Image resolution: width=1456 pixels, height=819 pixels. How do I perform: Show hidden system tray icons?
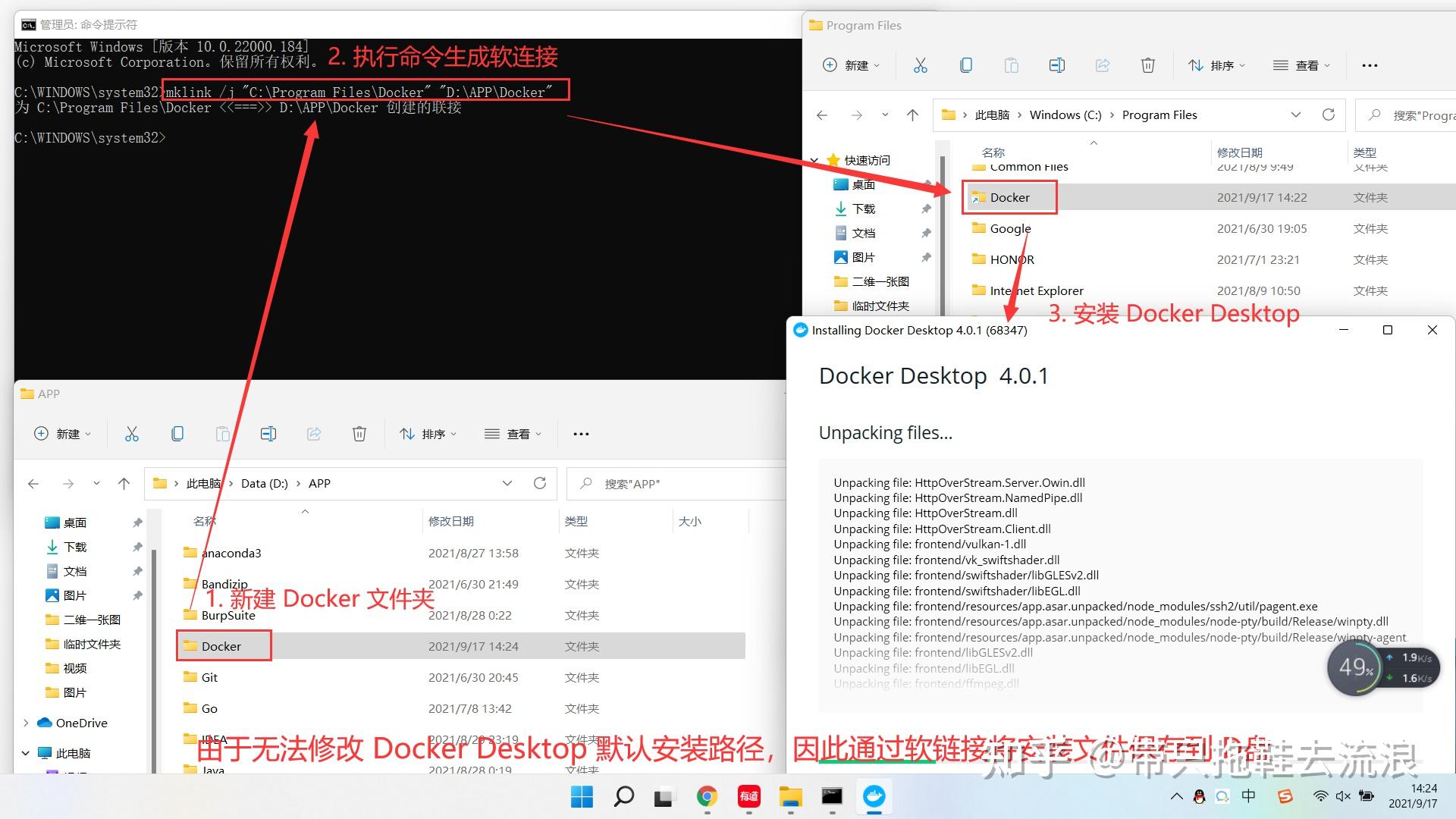click(1176, 796)
